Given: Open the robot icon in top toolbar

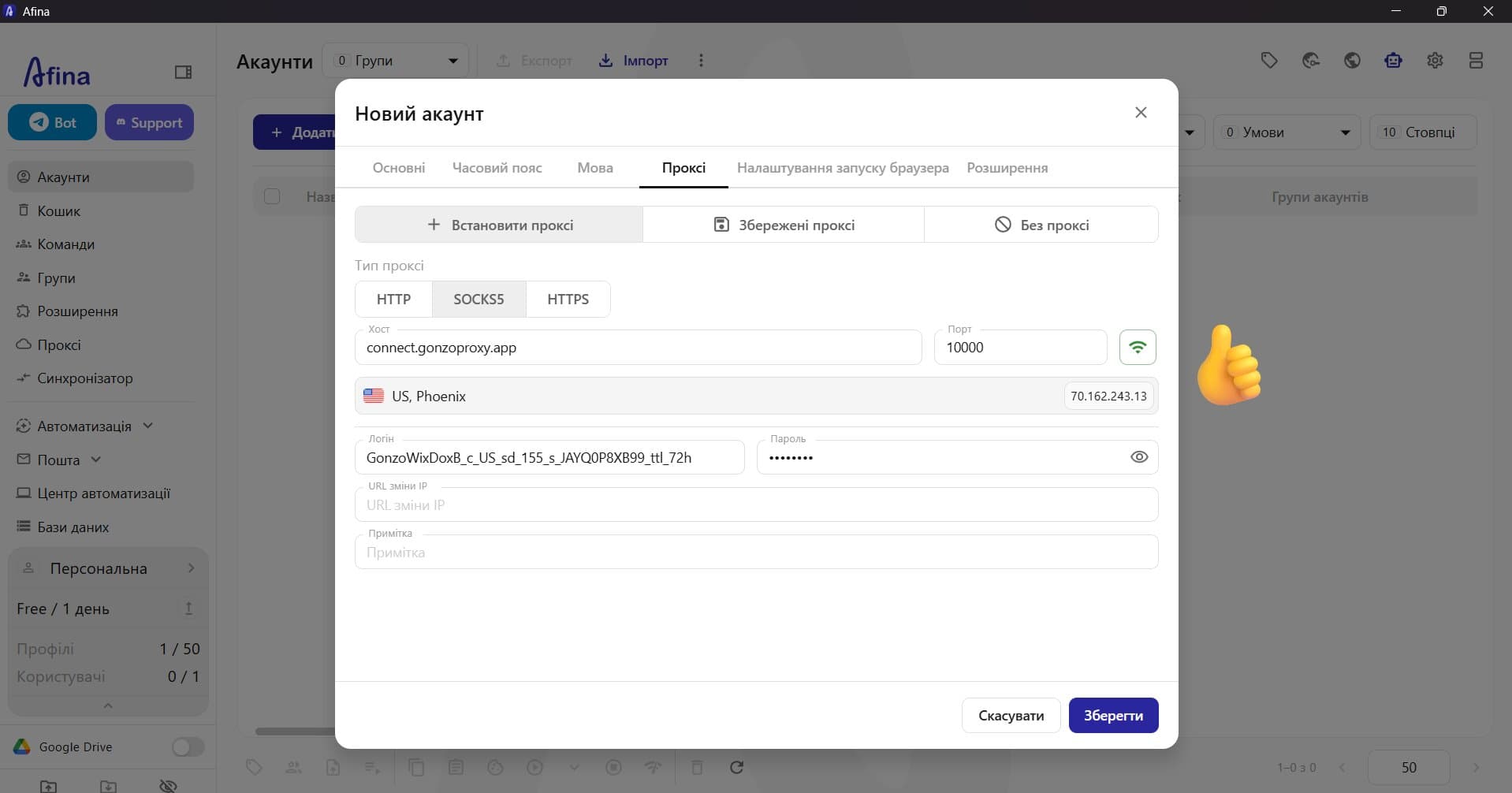Looking at the screenshot, I should [x=1393, y=61].
